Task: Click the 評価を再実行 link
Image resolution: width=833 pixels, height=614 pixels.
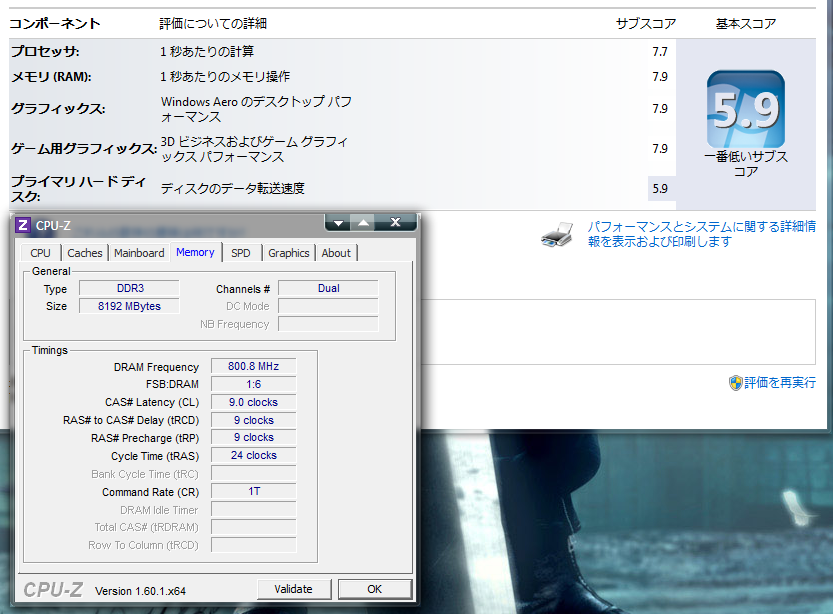Action: point(780,382)
